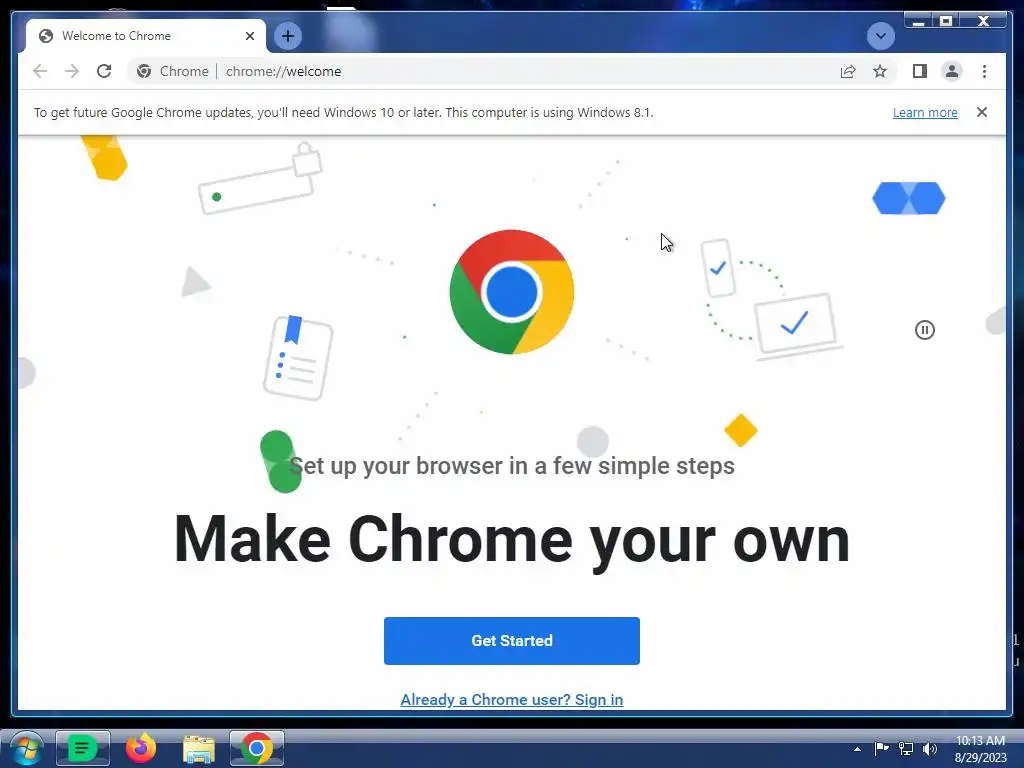Select the Welcome to Chrome tab

[146, 36]
